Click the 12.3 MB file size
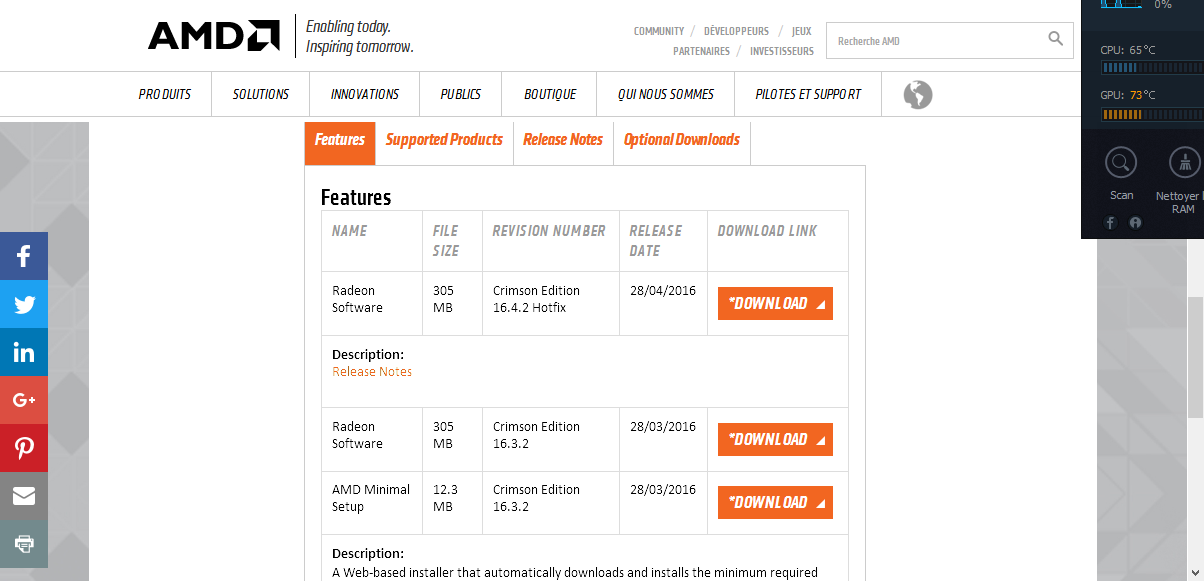 446,498
